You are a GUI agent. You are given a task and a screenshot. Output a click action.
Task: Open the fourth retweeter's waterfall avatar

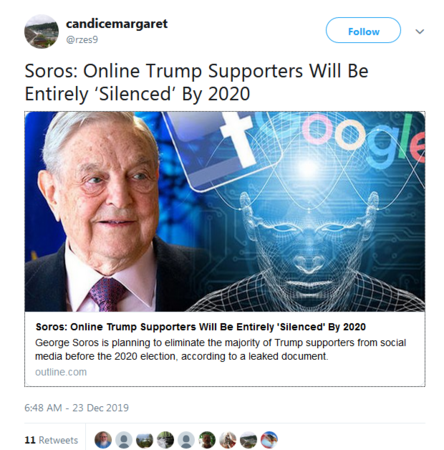coord(165,440)
